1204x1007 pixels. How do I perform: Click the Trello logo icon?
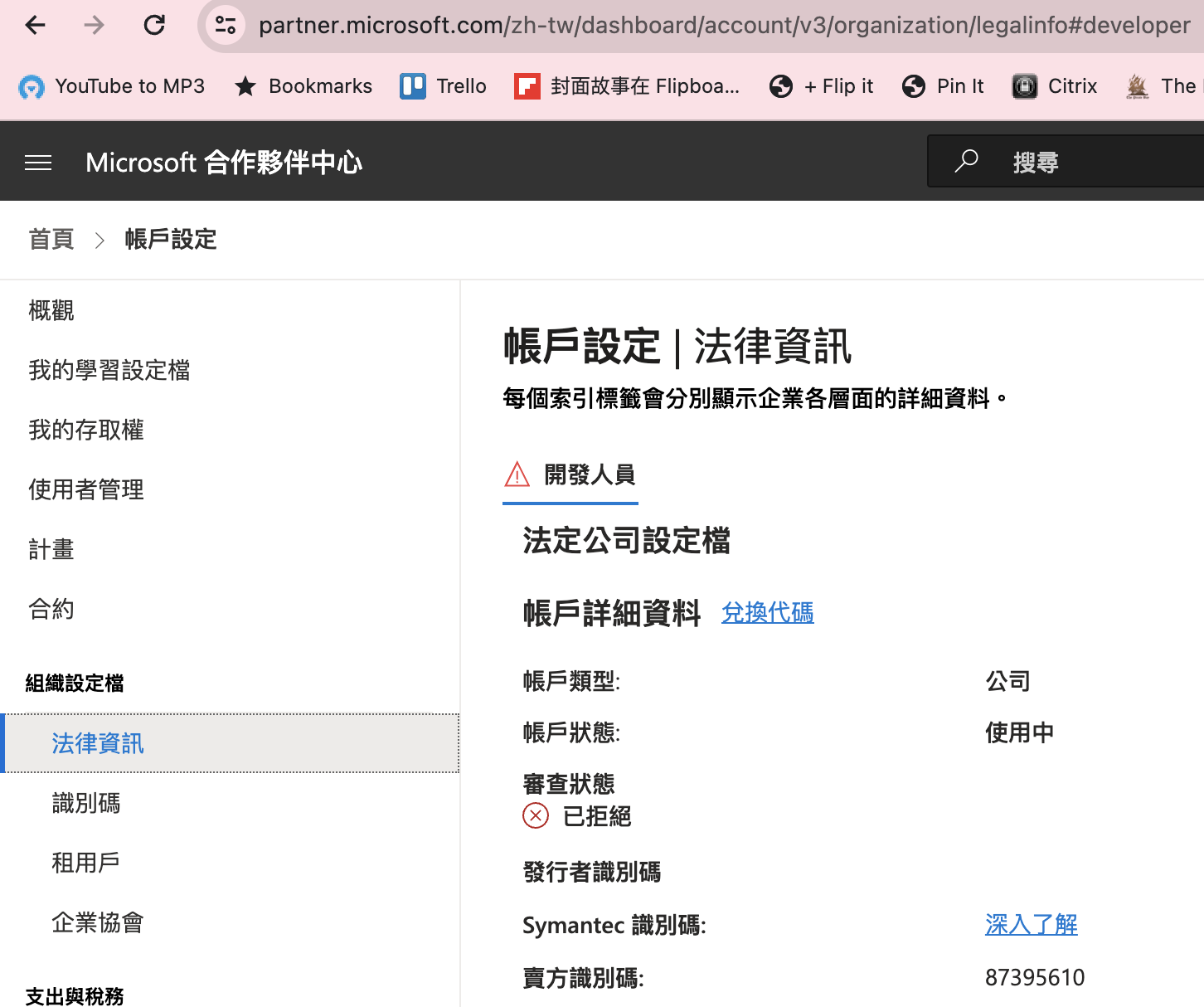click(413, 86)
